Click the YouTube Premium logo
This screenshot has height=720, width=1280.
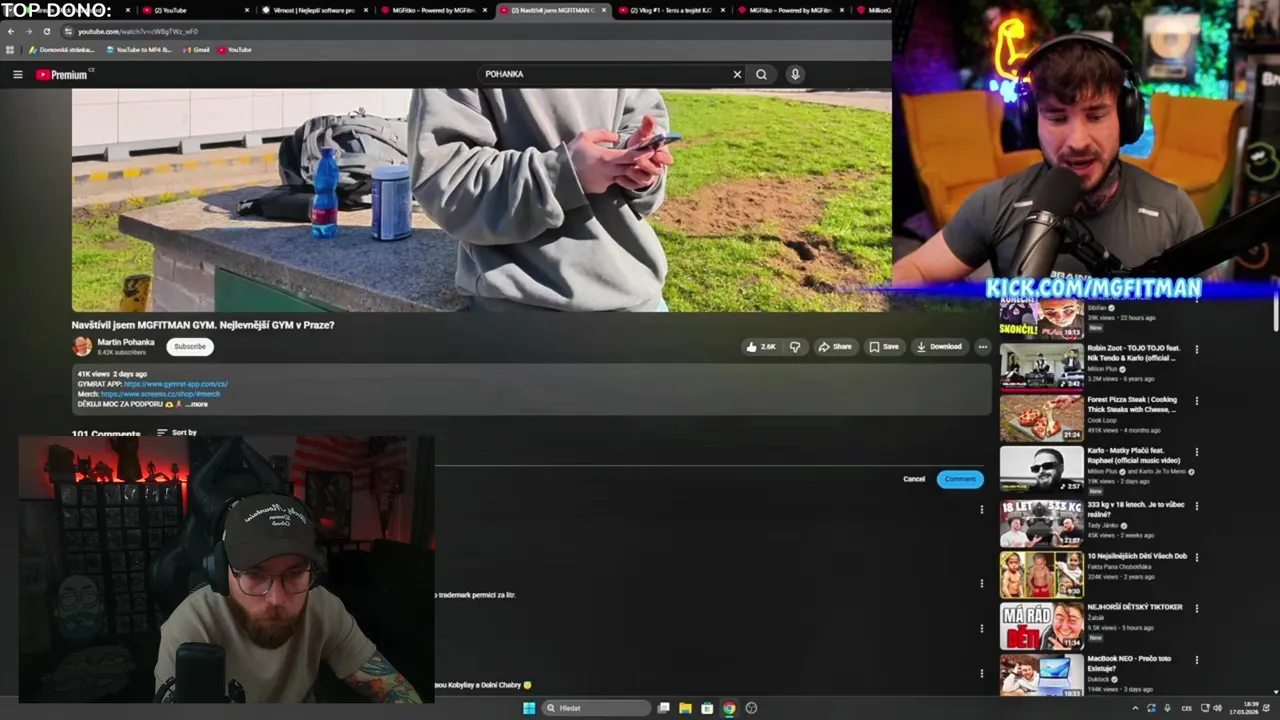pos(64,74)
